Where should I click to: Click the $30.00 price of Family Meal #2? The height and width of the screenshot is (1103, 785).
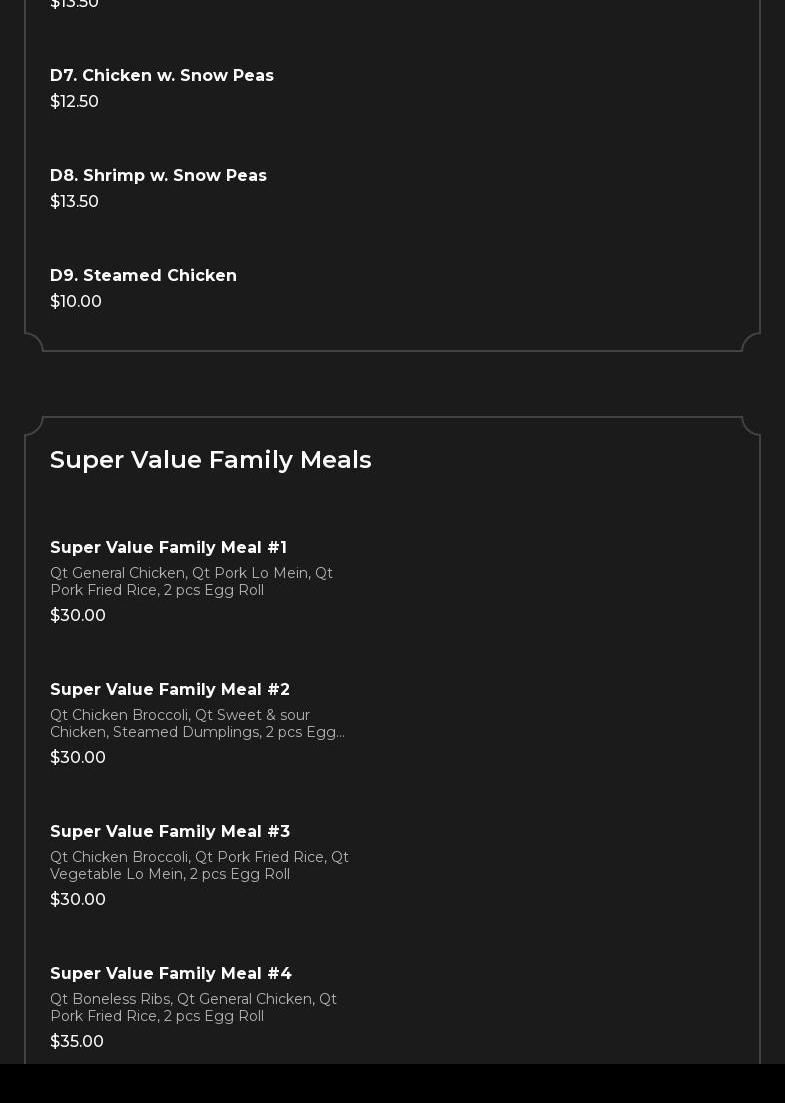click(x=78, y=758)
